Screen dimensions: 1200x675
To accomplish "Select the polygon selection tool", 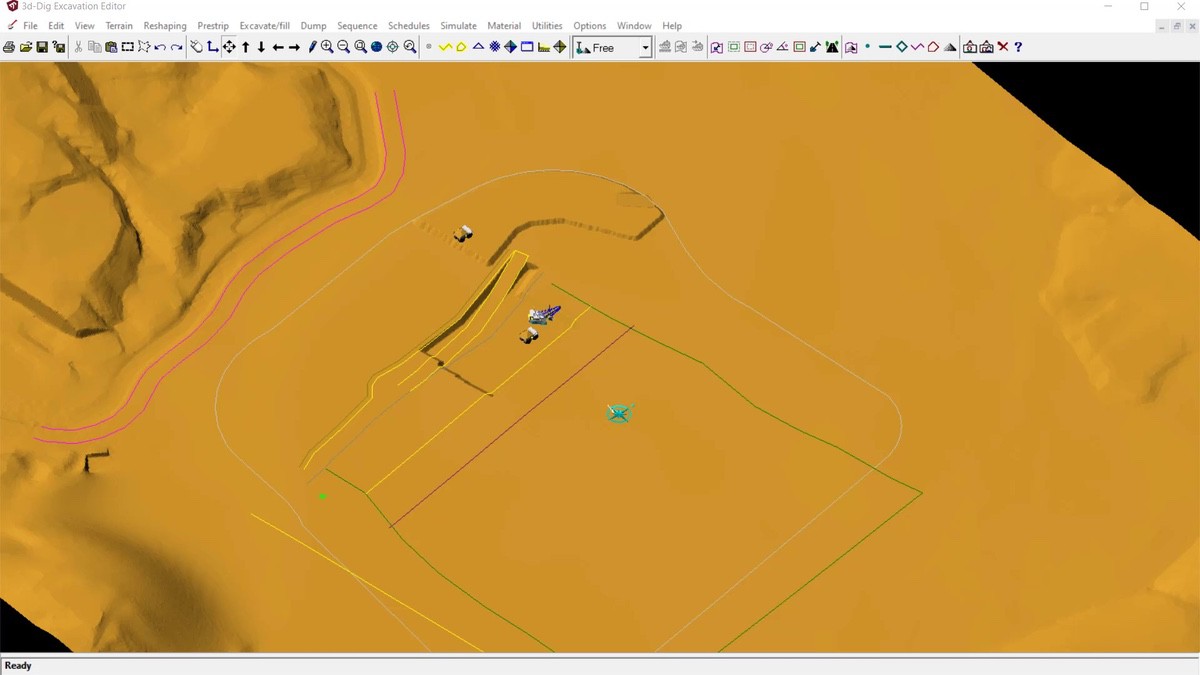I will [x=144, y=47].
